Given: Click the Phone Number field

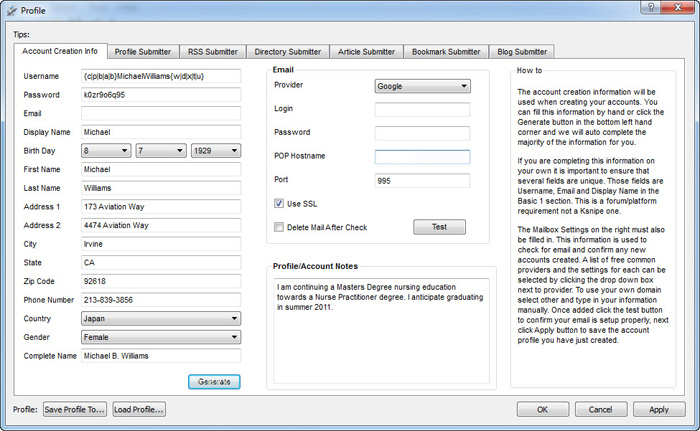Looking at the screenshot, I should click(x=161, y=300).
